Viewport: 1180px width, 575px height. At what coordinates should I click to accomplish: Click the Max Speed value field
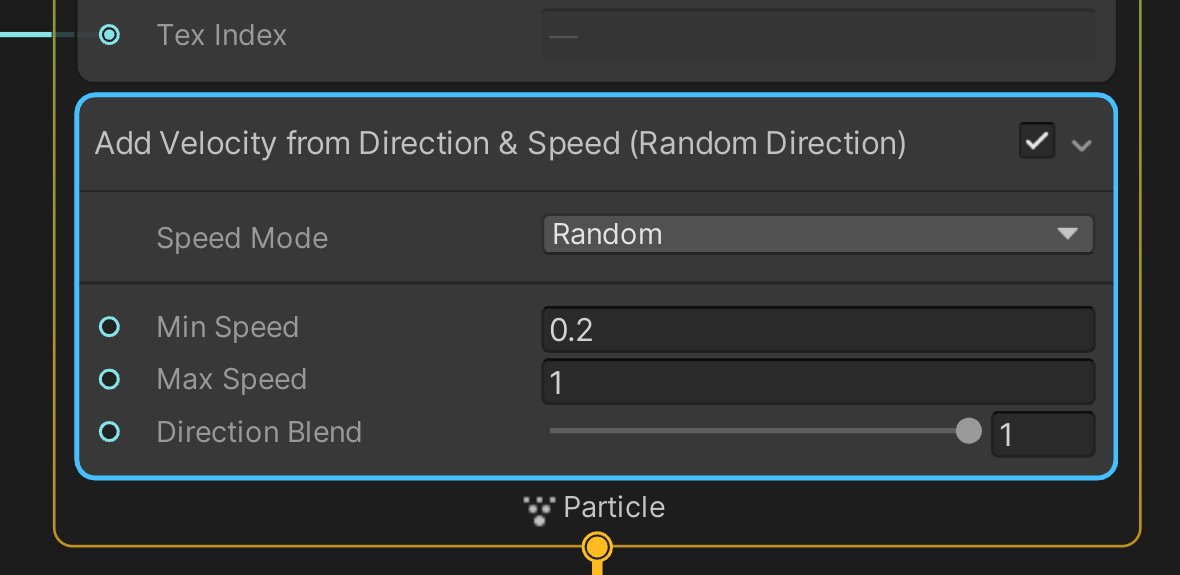818,382
